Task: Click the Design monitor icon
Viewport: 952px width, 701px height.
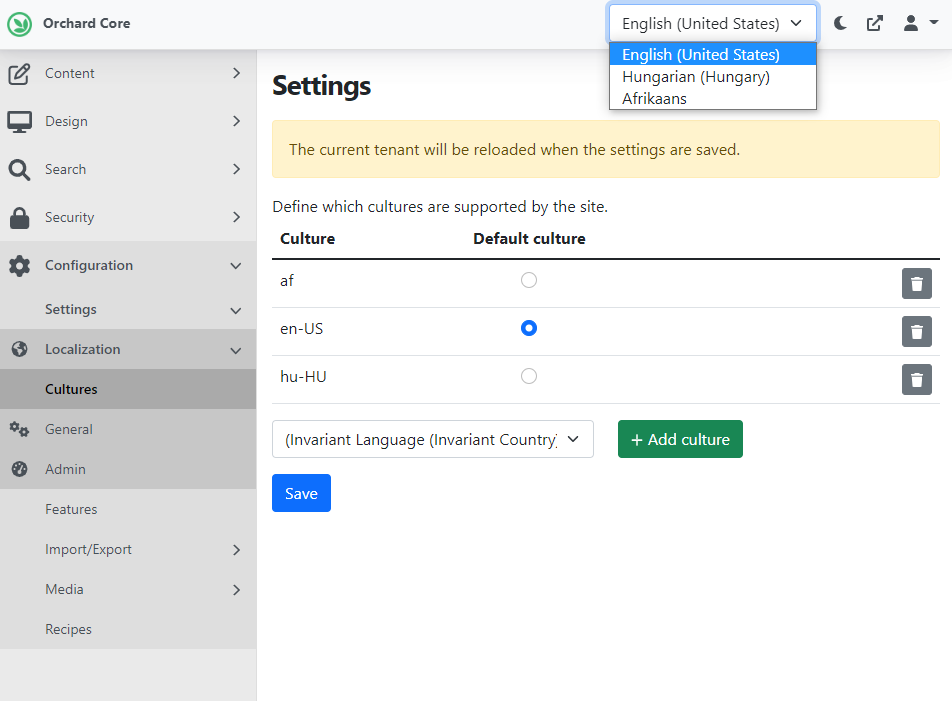Action: 19,121
